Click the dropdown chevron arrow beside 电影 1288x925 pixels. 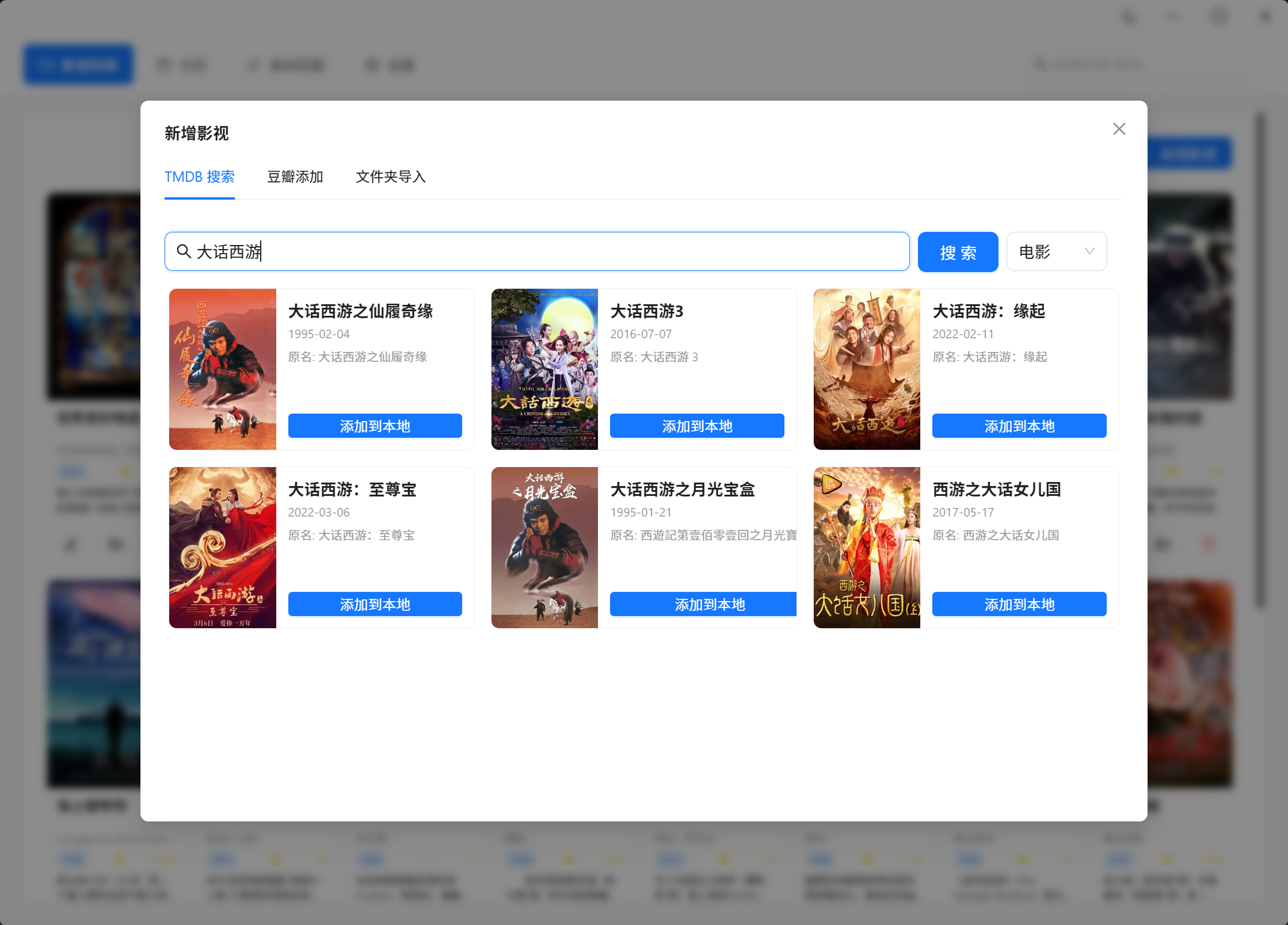point(1089,251)
